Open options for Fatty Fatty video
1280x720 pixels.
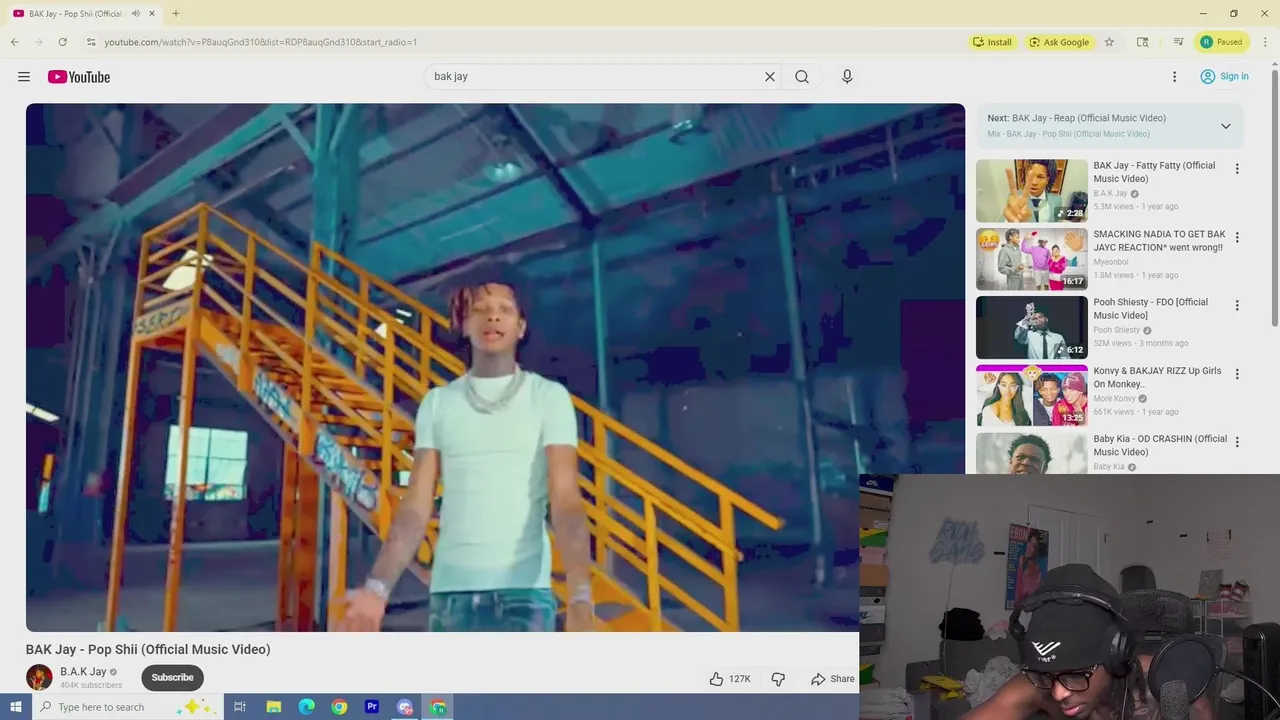(x=1237, y=170)
